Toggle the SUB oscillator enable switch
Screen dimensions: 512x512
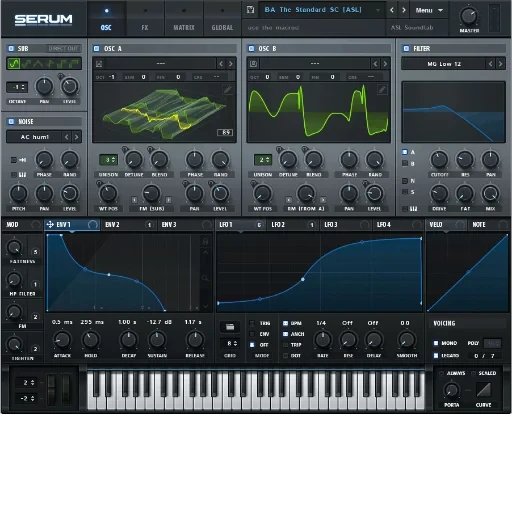point(11,49)
